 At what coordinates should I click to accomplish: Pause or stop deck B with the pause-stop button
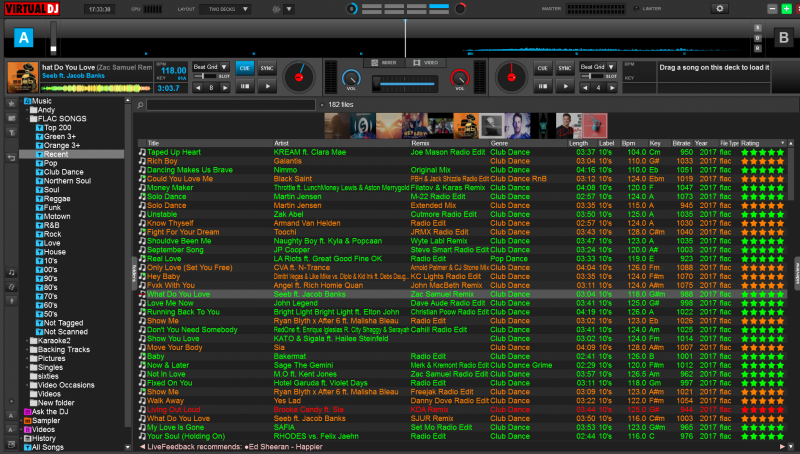coord(543,87)
